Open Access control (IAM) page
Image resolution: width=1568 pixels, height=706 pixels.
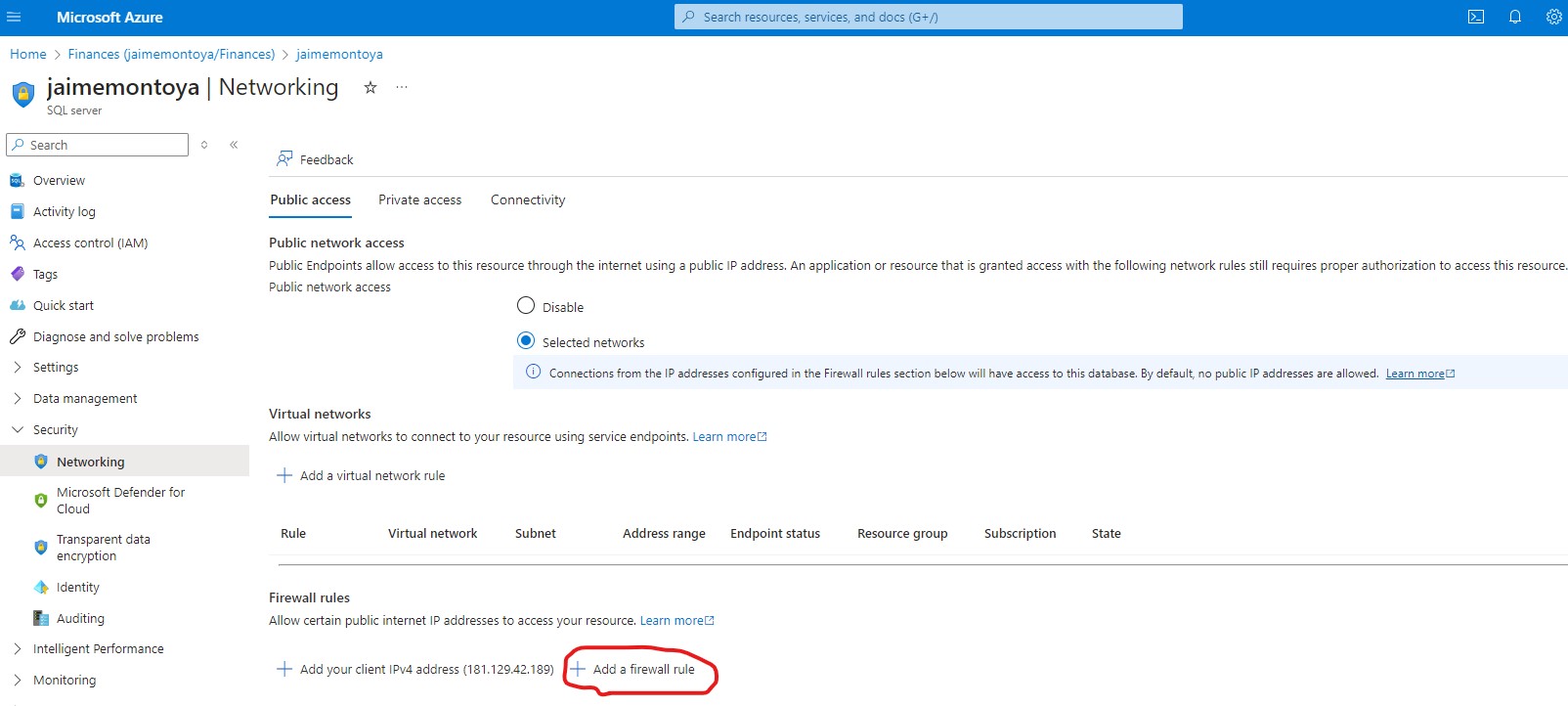tap(90, 243)
